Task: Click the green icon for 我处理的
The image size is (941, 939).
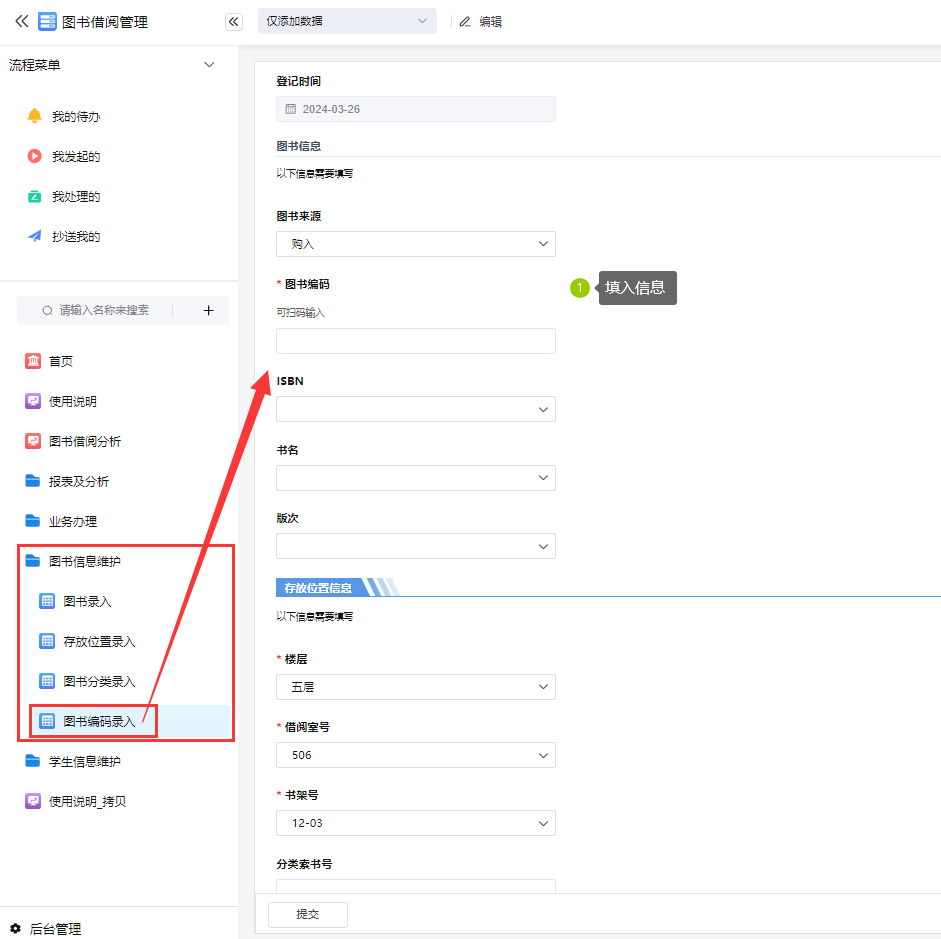Action: click(35, 196)
